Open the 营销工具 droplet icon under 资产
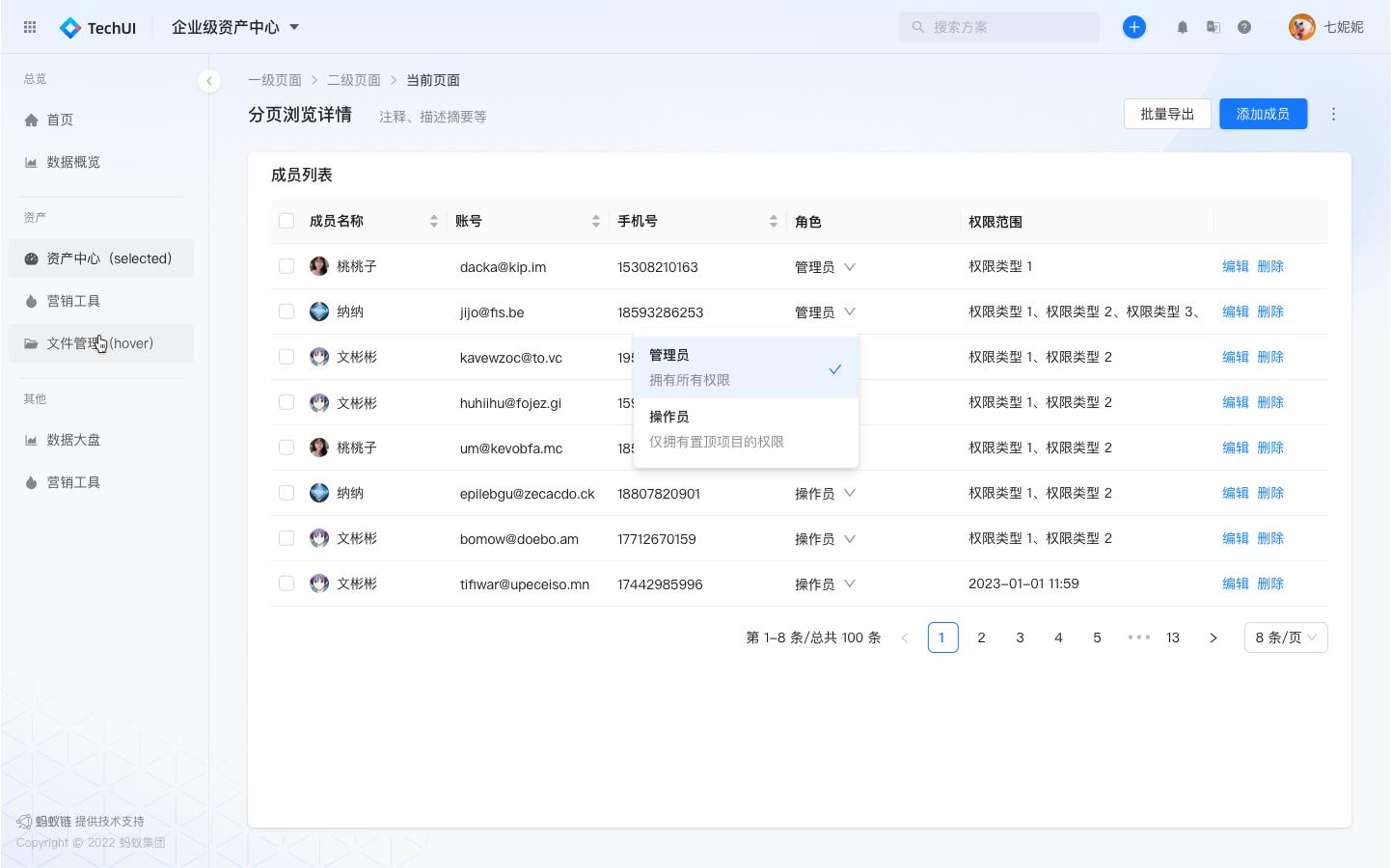 click(32, 301)
